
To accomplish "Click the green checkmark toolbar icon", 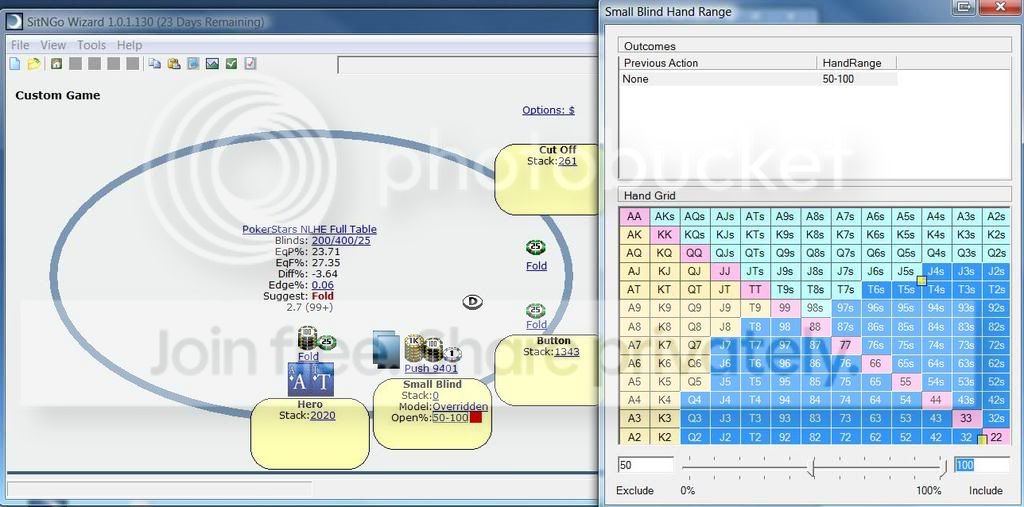I will [231, 63].
